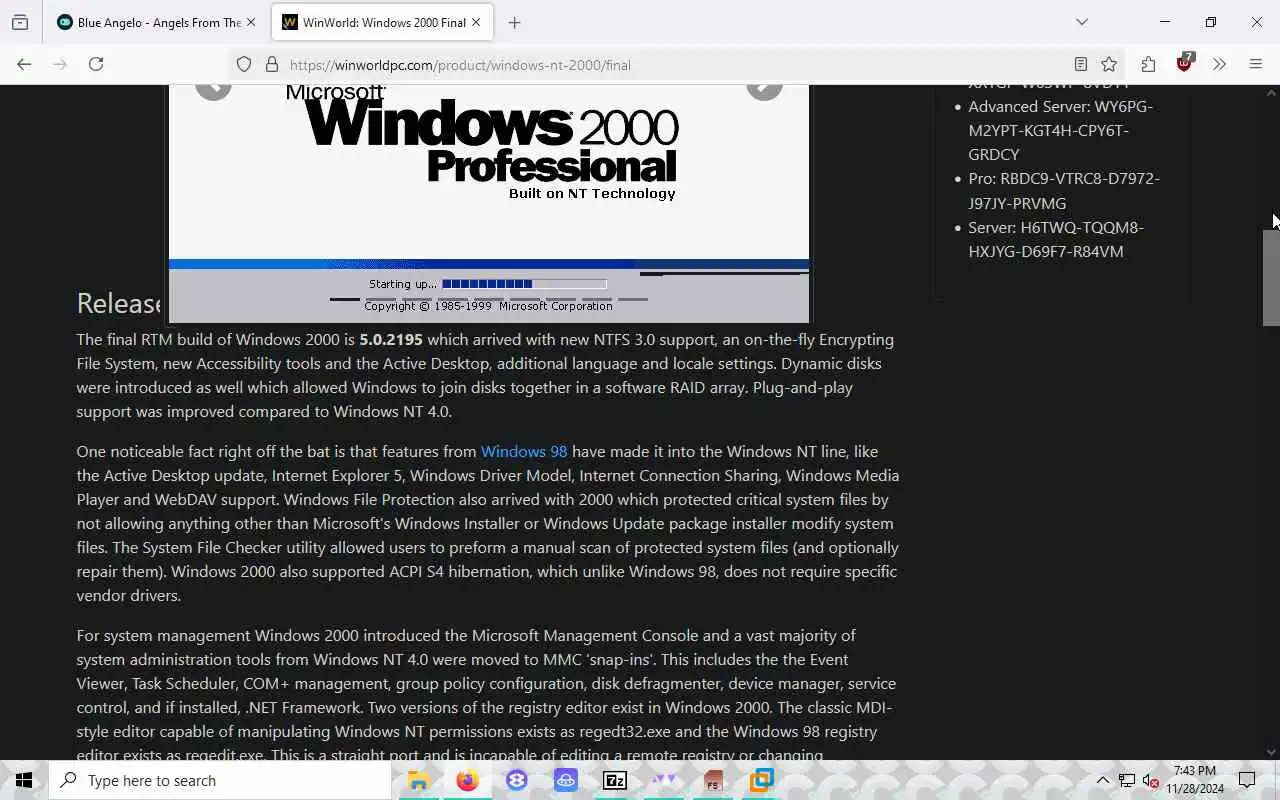
Task: Close the WinWorld tab
Action: click(476, 22)
